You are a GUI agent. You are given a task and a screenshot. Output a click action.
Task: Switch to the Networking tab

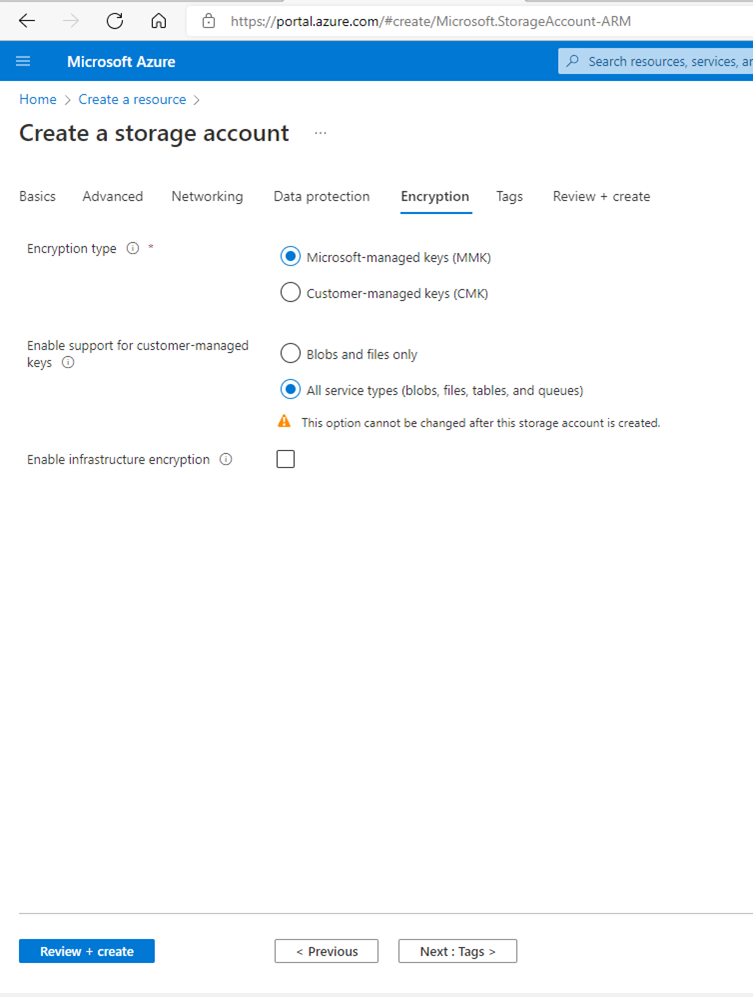tap(207, 197)
